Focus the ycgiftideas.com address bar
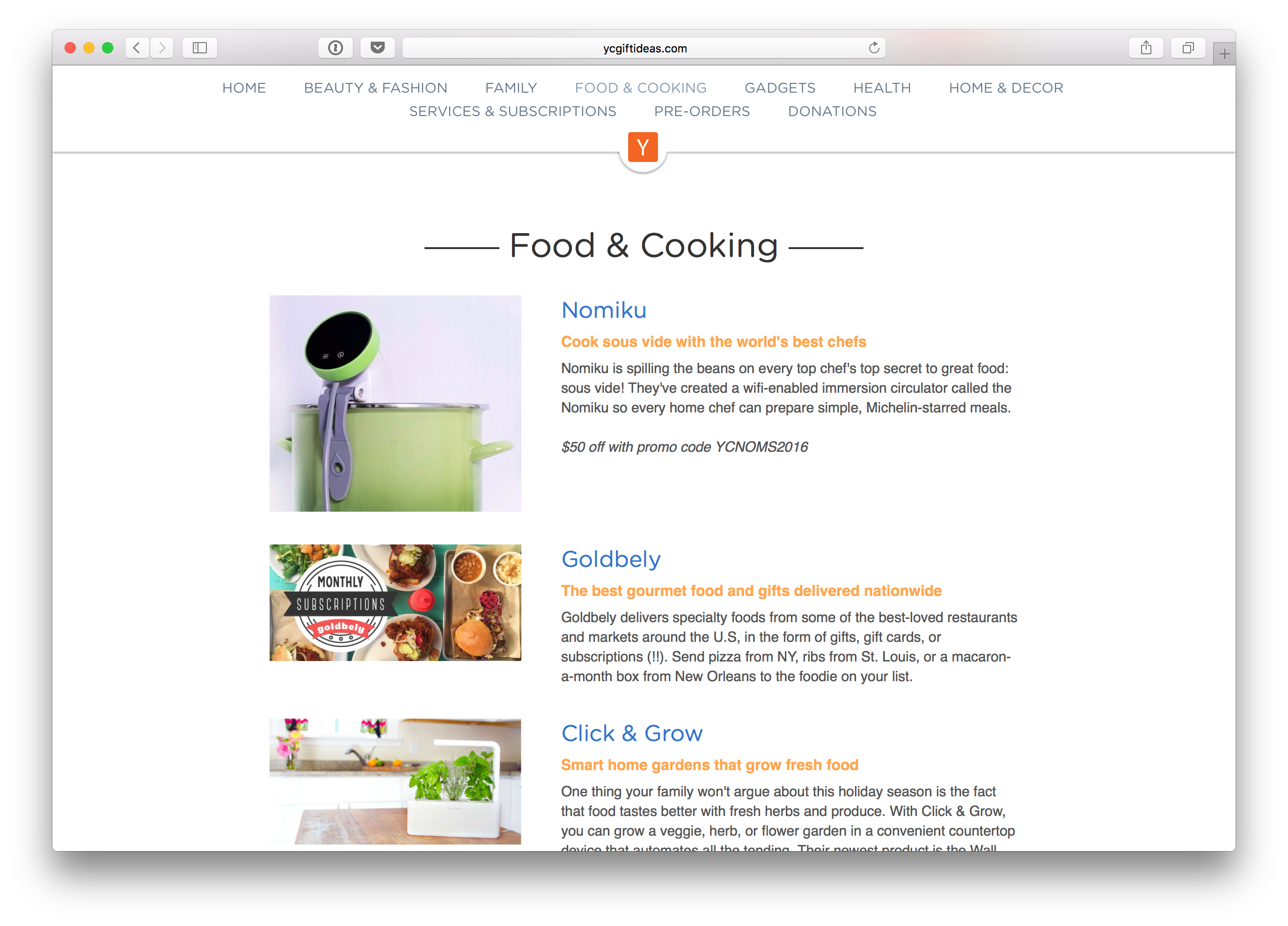The height and width of the screenshot is (926, 1288). 644,48
